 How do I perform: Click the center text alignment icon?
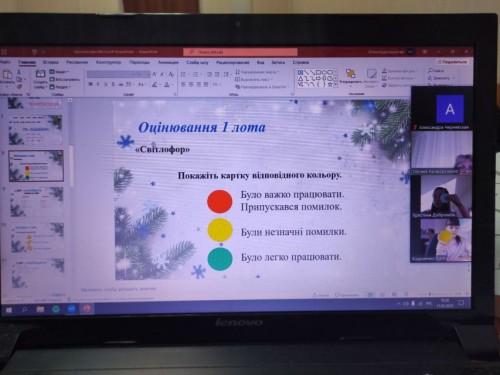[x=191, y=85]
